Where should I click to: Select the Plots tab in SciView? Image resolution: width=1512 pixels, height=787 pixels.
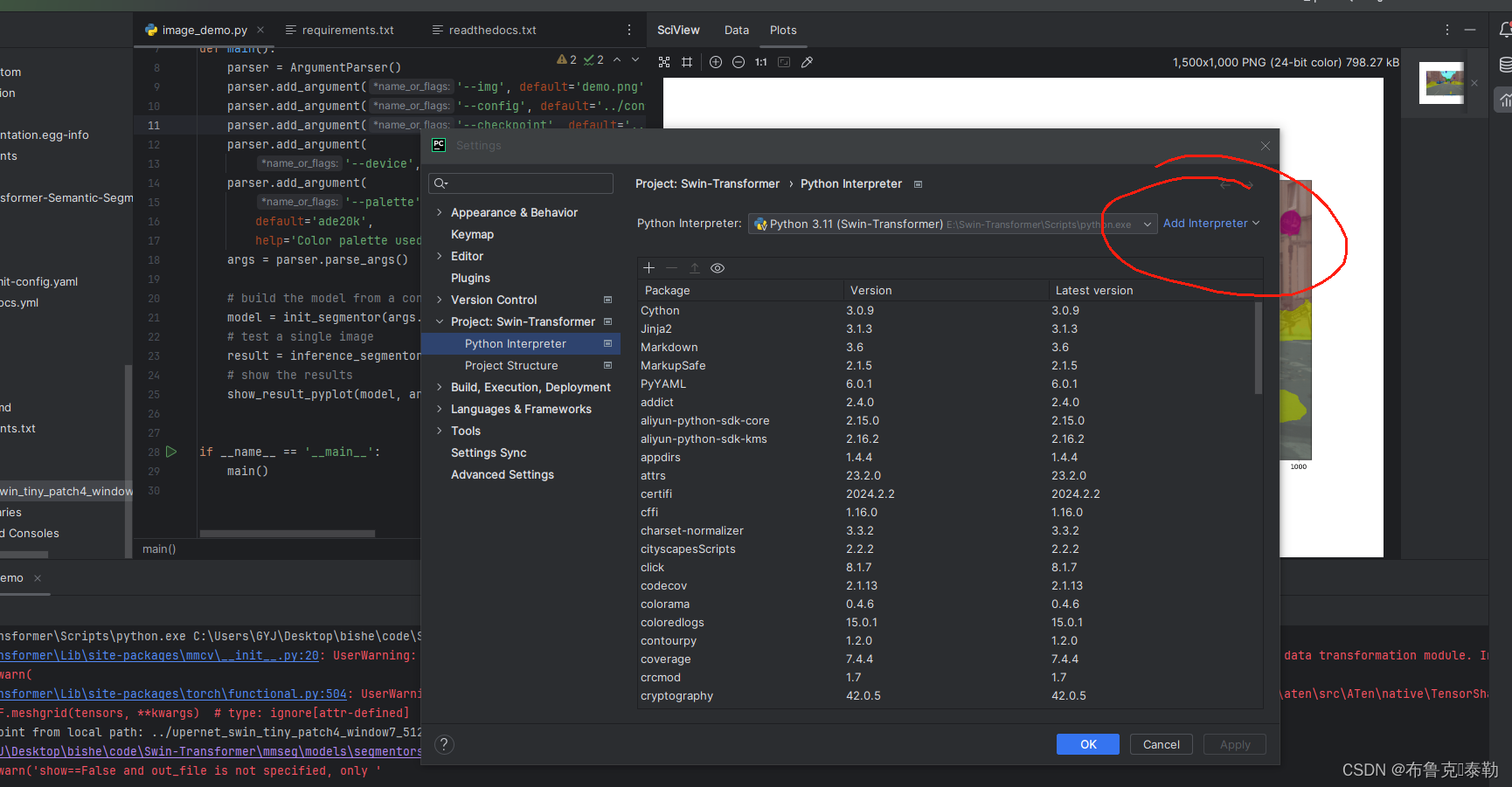783,30
